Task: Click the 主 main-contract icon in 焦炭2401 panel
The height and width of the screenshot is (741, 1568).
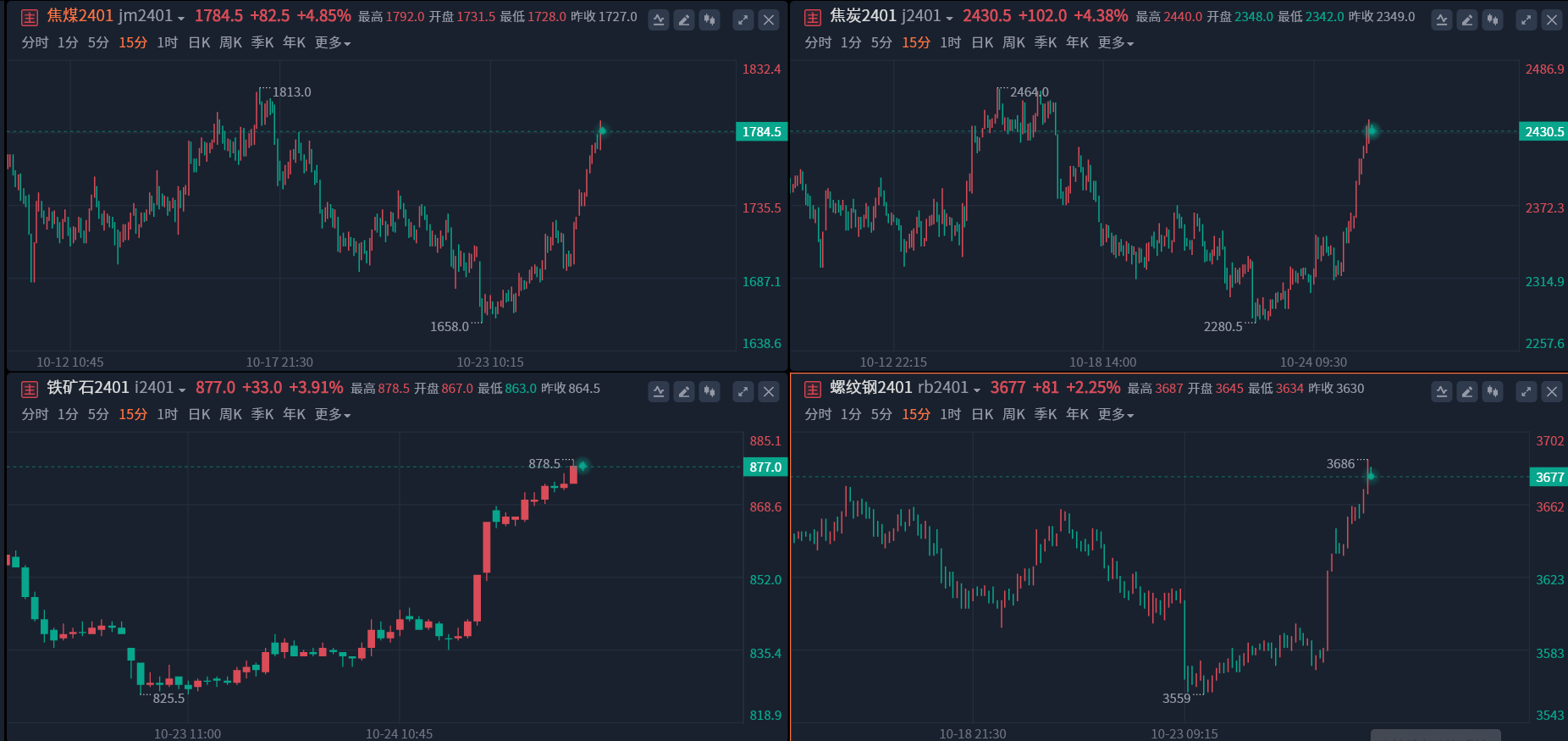Action: tap(813, 18)
